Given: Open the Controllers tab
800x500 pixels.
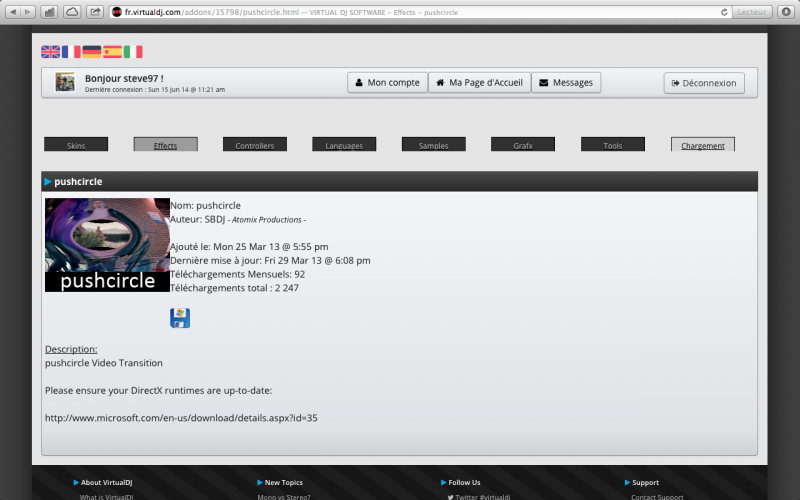Looking at the screenshot, I should pos(255,144).
